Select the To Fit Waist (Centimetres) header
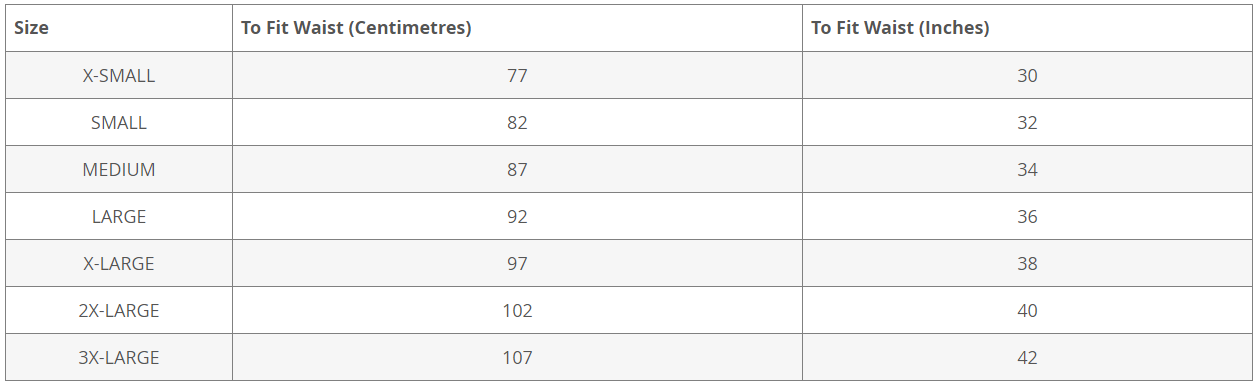This screenshot has height=381, width=1257. coord(517,28)
